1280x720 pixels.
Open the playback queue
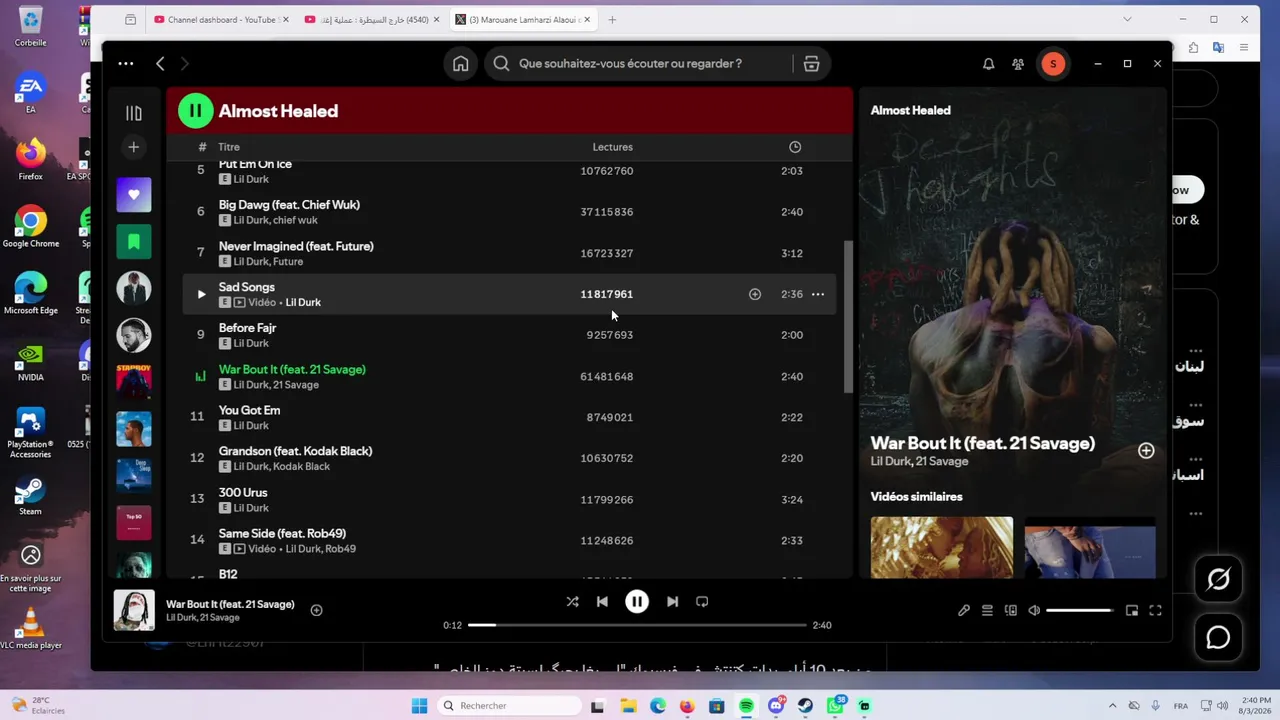[x=987, y=610]
